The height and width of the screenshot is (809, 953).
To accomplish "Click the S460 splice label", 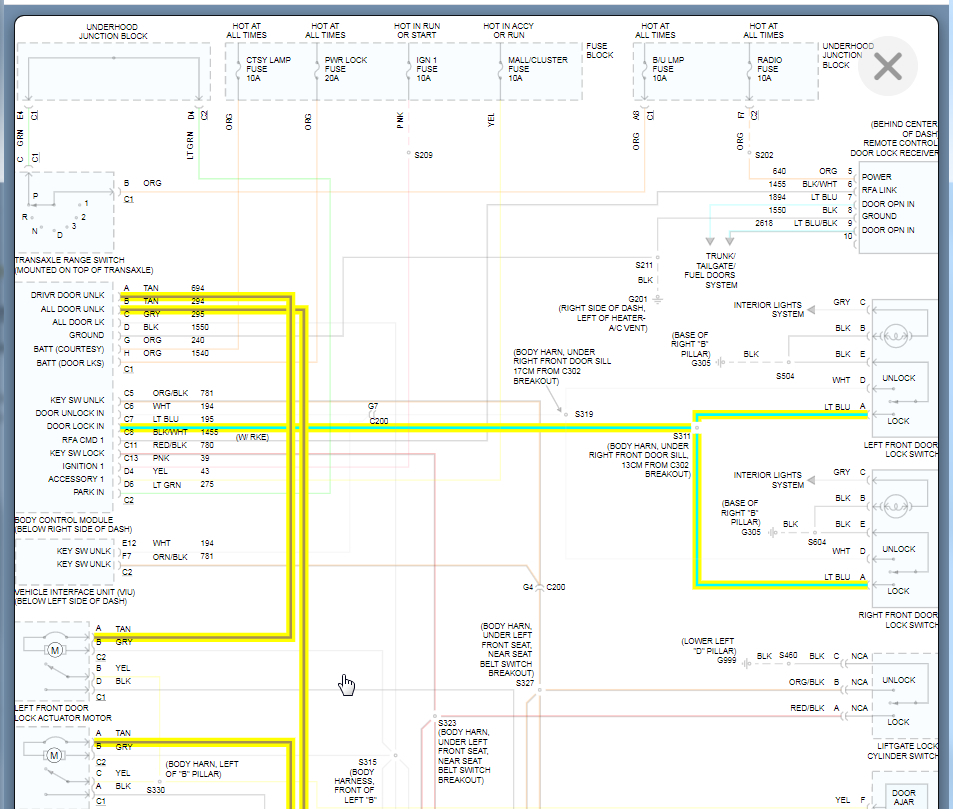I will click(788, 655).
